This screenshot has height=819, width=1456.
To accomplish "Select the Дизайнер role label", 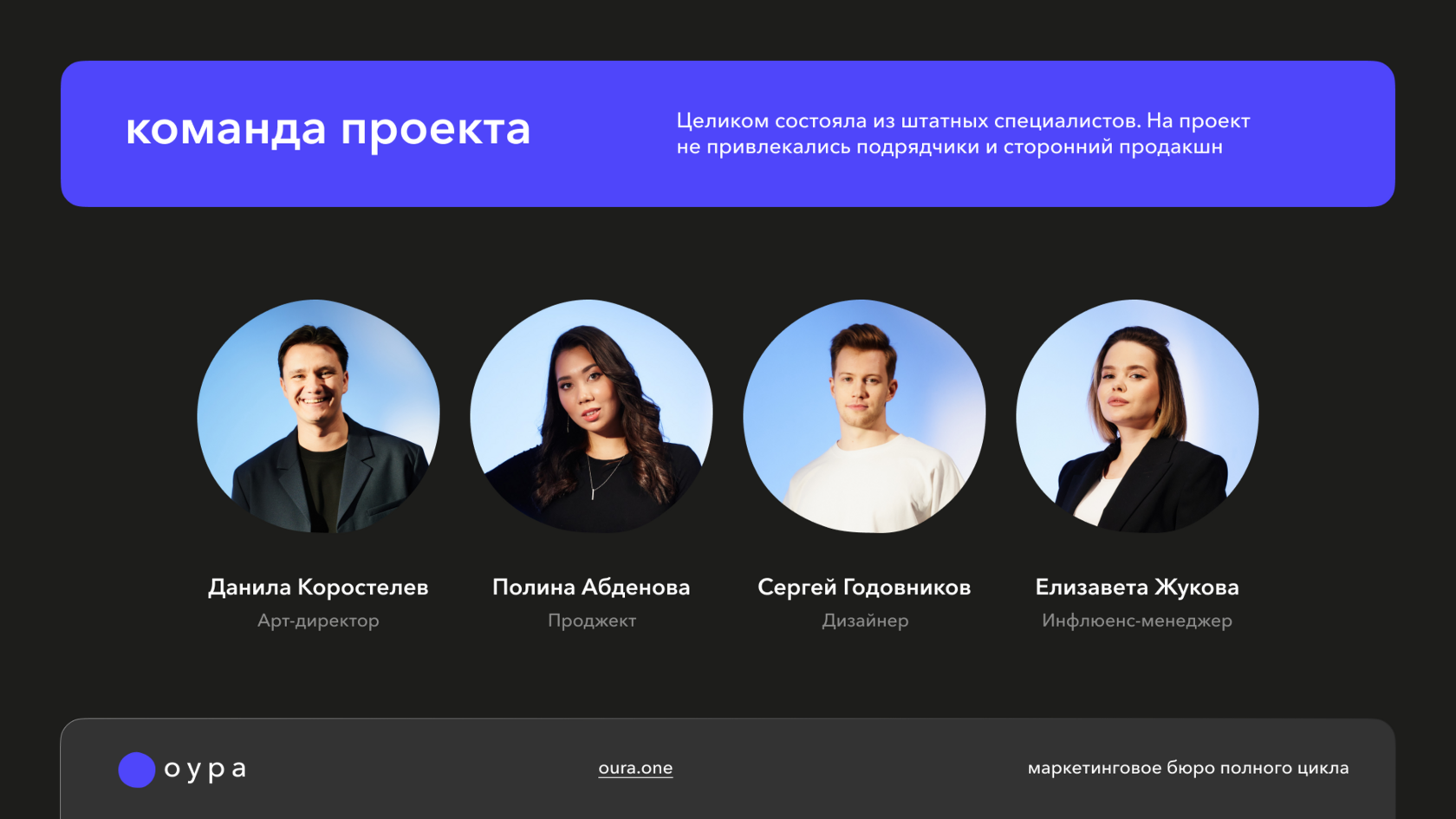I will [x=865, y=621].
